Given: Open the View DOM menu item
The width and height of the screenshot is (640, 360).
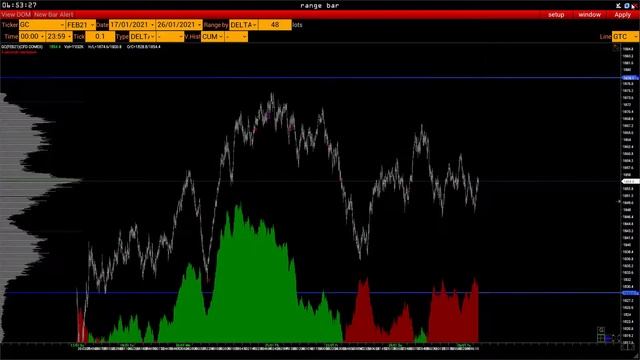Looking at the screenshot, I should coord(16,15).
